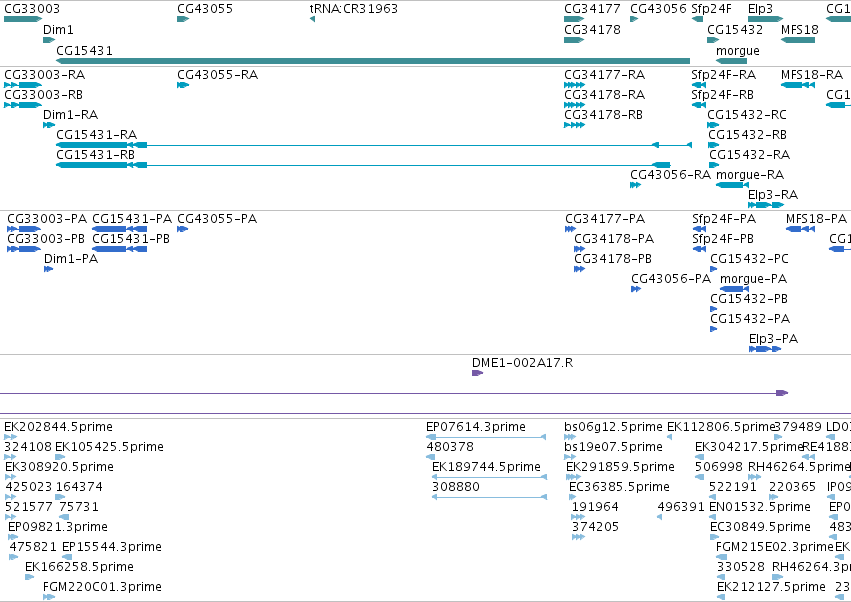This screenshot has height=602, width=851.
Task: Open the CG43055-RA transcript label
Action: tap(218, 75)
